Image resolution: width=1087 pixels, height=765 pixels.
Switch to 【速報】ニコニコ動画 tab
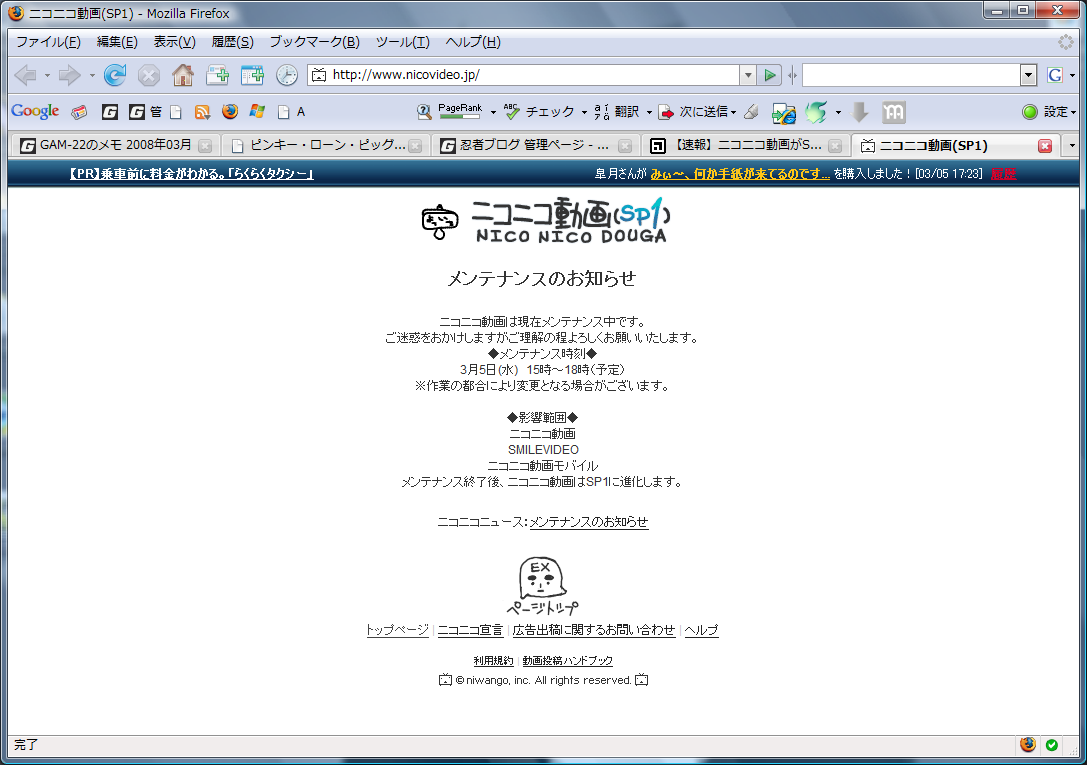click(745, 146)
